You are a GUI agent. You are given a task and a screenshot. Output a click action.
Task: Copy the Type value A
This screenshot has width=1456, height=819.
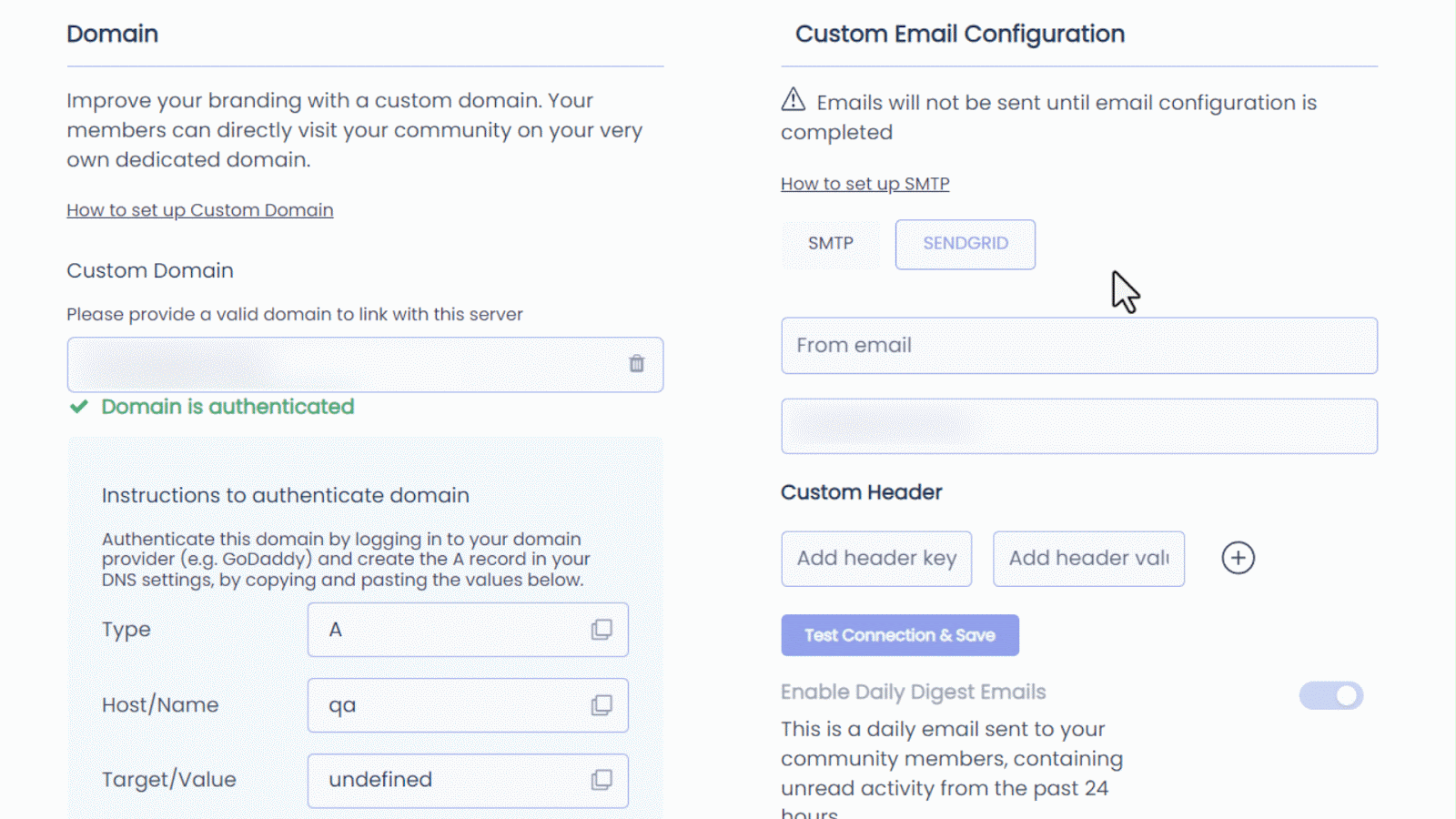(x=602, y=630)
